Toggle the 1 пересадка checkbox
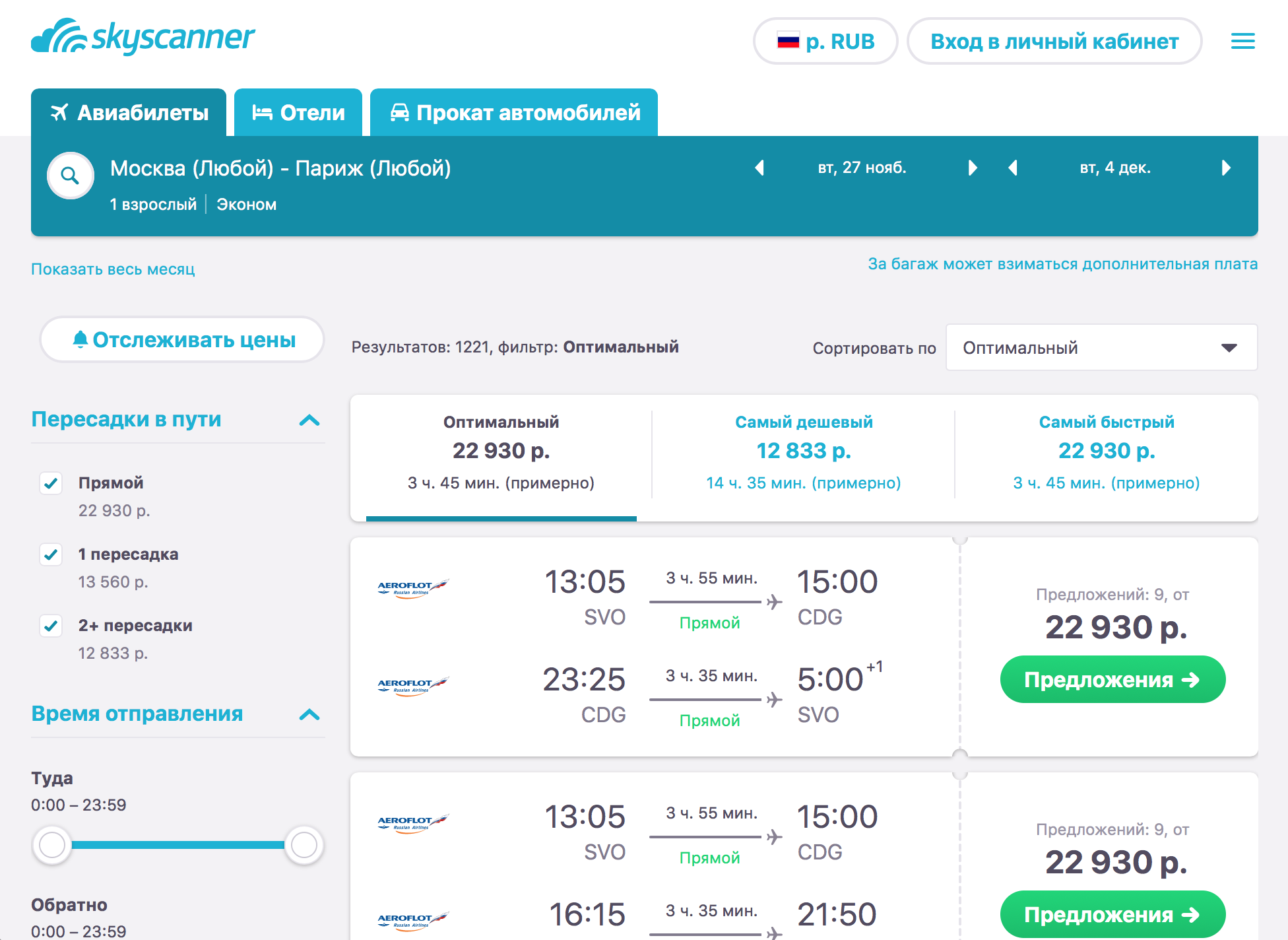This screenshot has height=940, width=1288. pyautogui.click(x=51, y=554)
